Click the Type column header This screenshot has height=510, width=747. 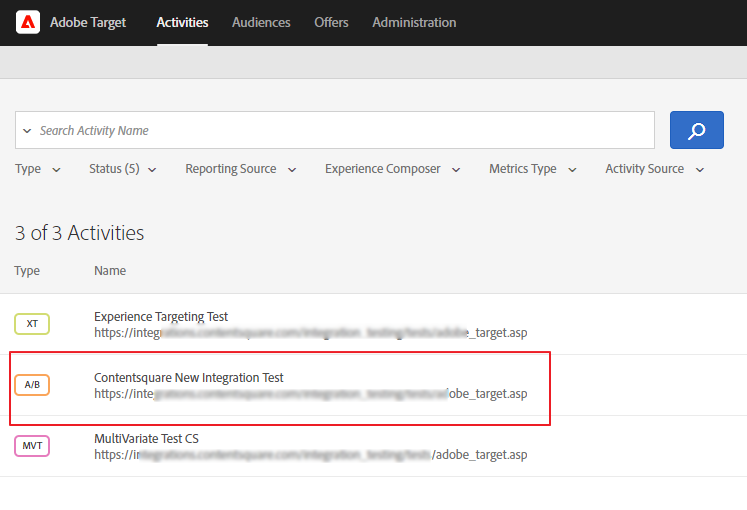27,270
